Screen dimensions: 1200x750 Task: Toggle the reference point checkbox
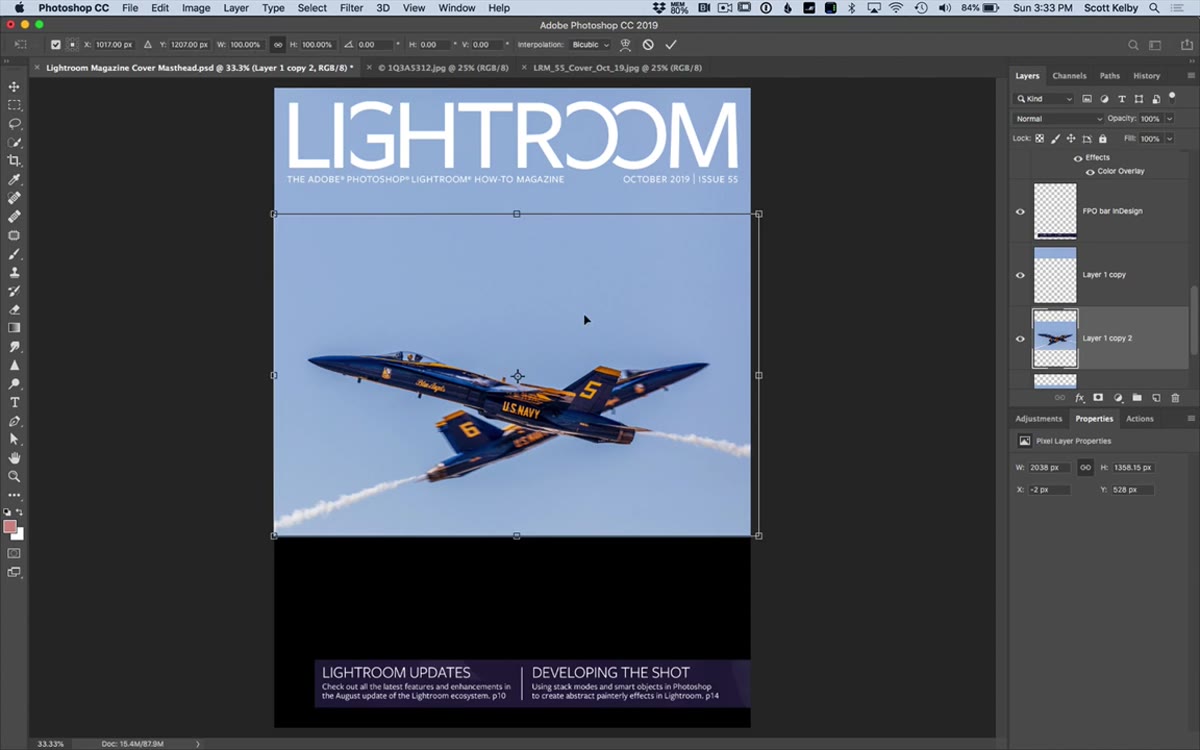55,45
